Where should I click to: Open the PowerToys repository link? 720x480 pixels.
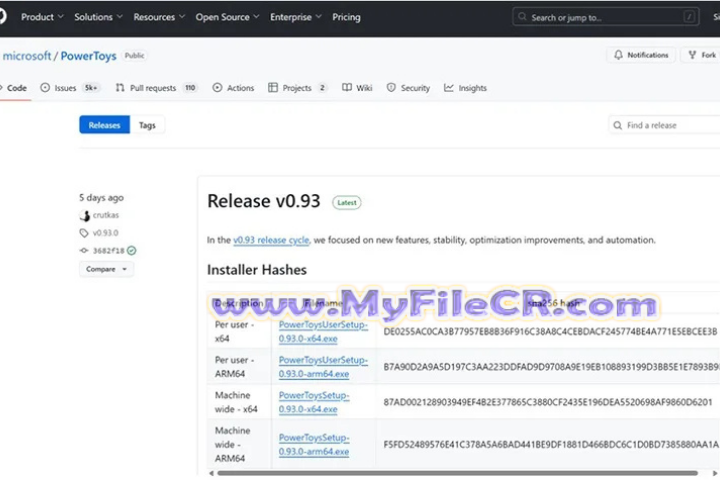point(89,56)
